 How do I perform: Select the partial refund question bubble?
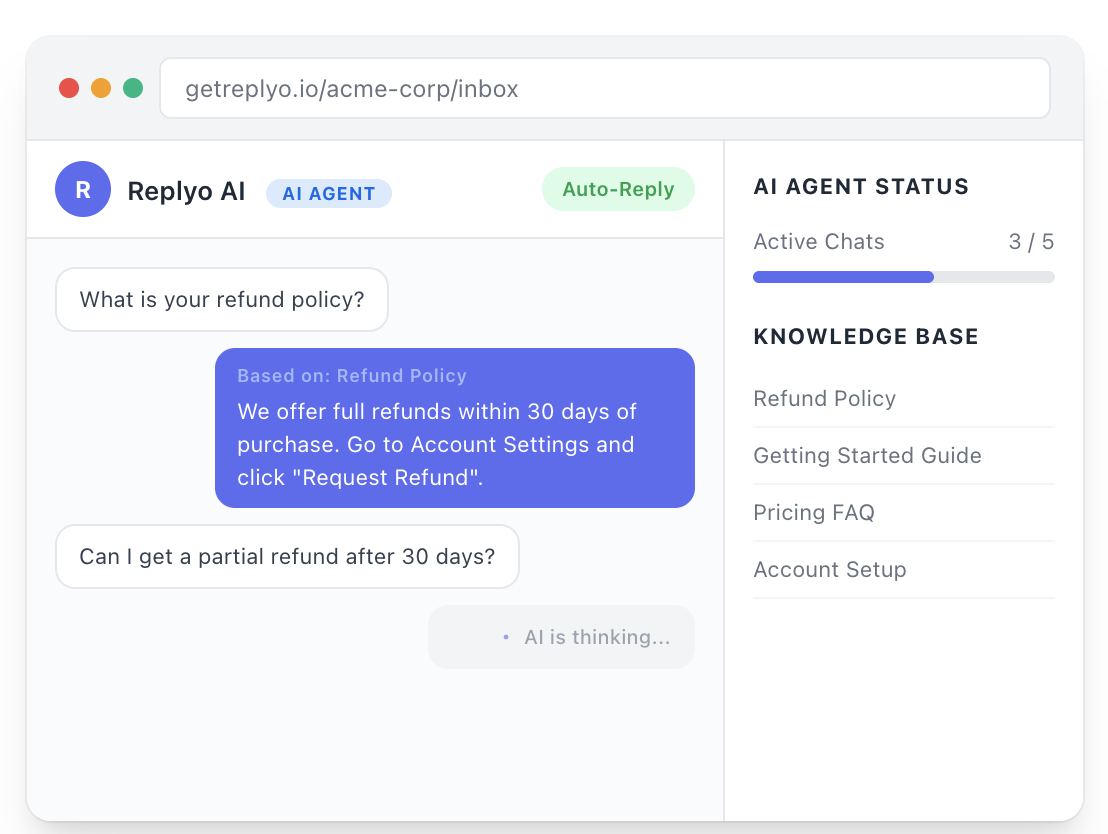coord(287,556)
